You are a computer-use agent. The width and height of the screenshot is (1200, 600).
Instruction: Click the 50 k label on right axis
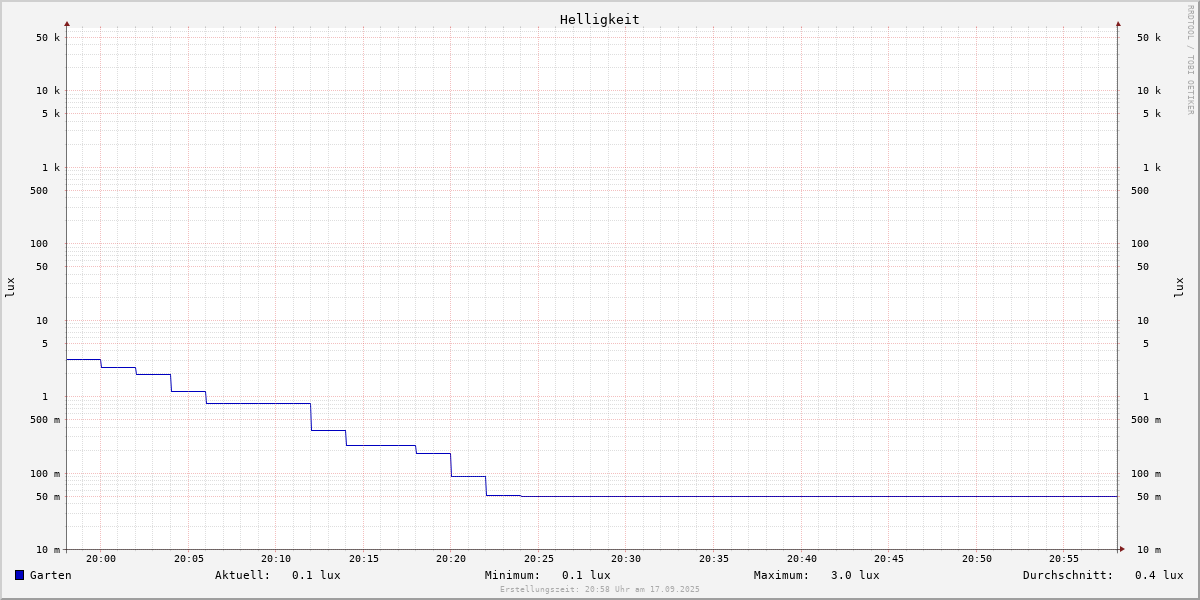pyautogui.click(x=1149, y=38)
